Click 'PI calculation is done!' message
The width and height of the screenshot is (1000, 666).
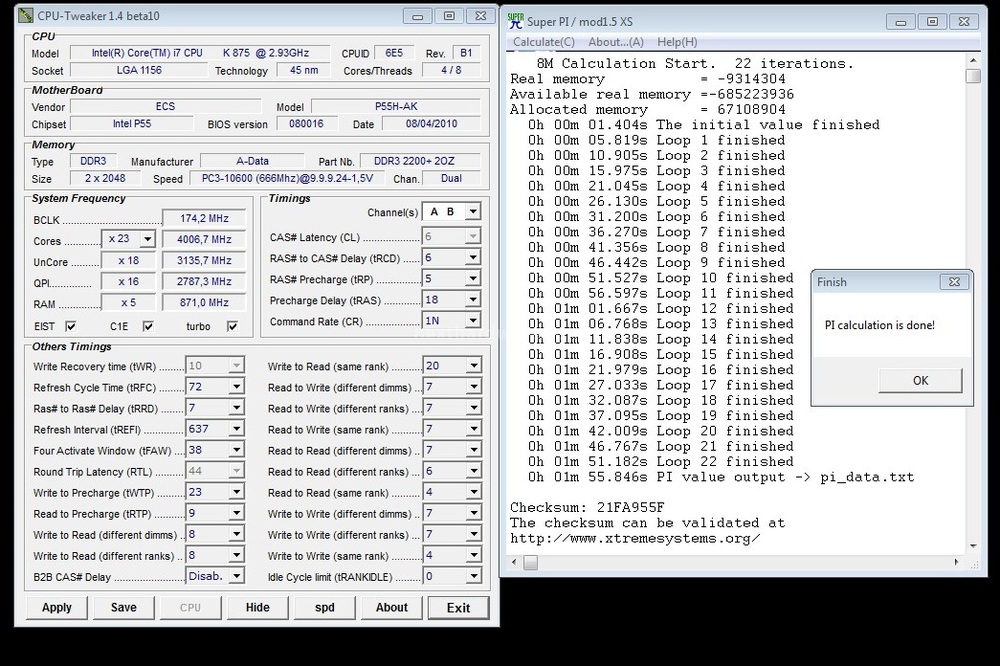tap(879, 325)
